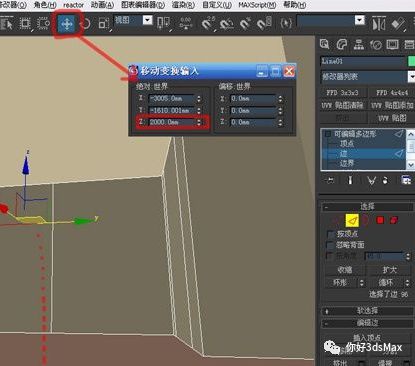Select the Polygon selection level red square
The image size is (415, 366).
[x=380, y=220]
